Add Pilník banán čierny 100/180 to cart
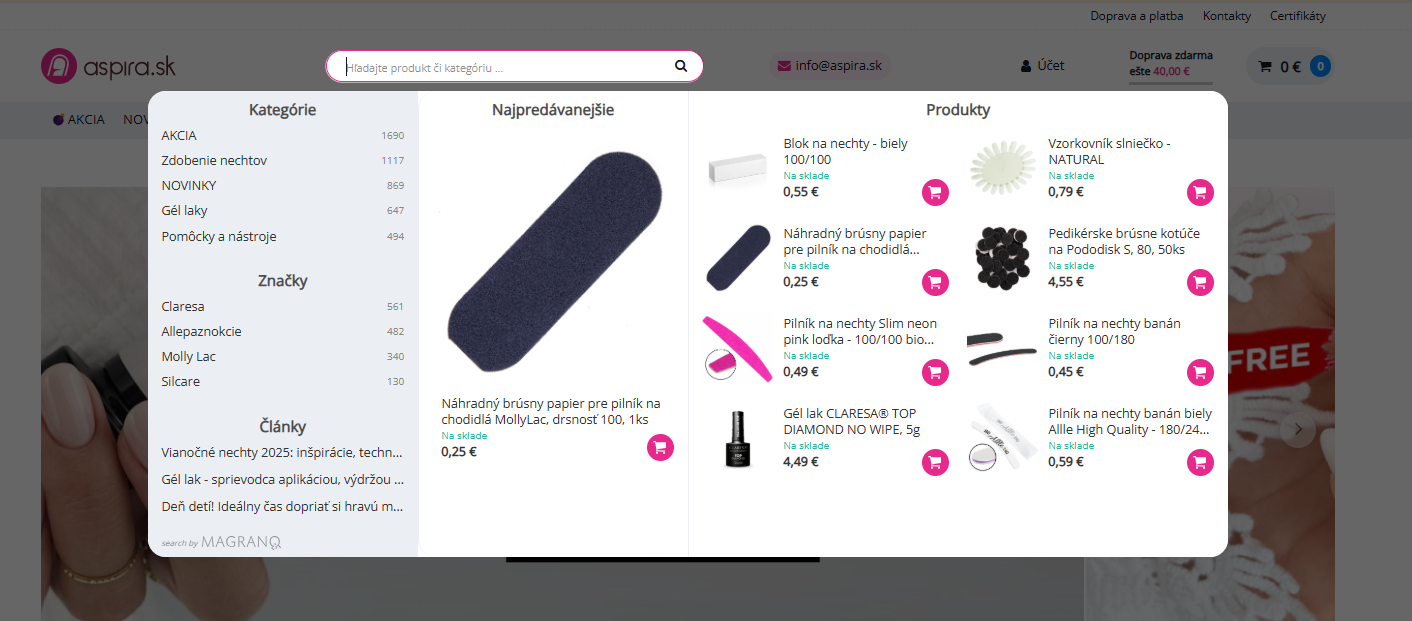The width and height of the screenshot is (1412, 621). click(1200, 372)
